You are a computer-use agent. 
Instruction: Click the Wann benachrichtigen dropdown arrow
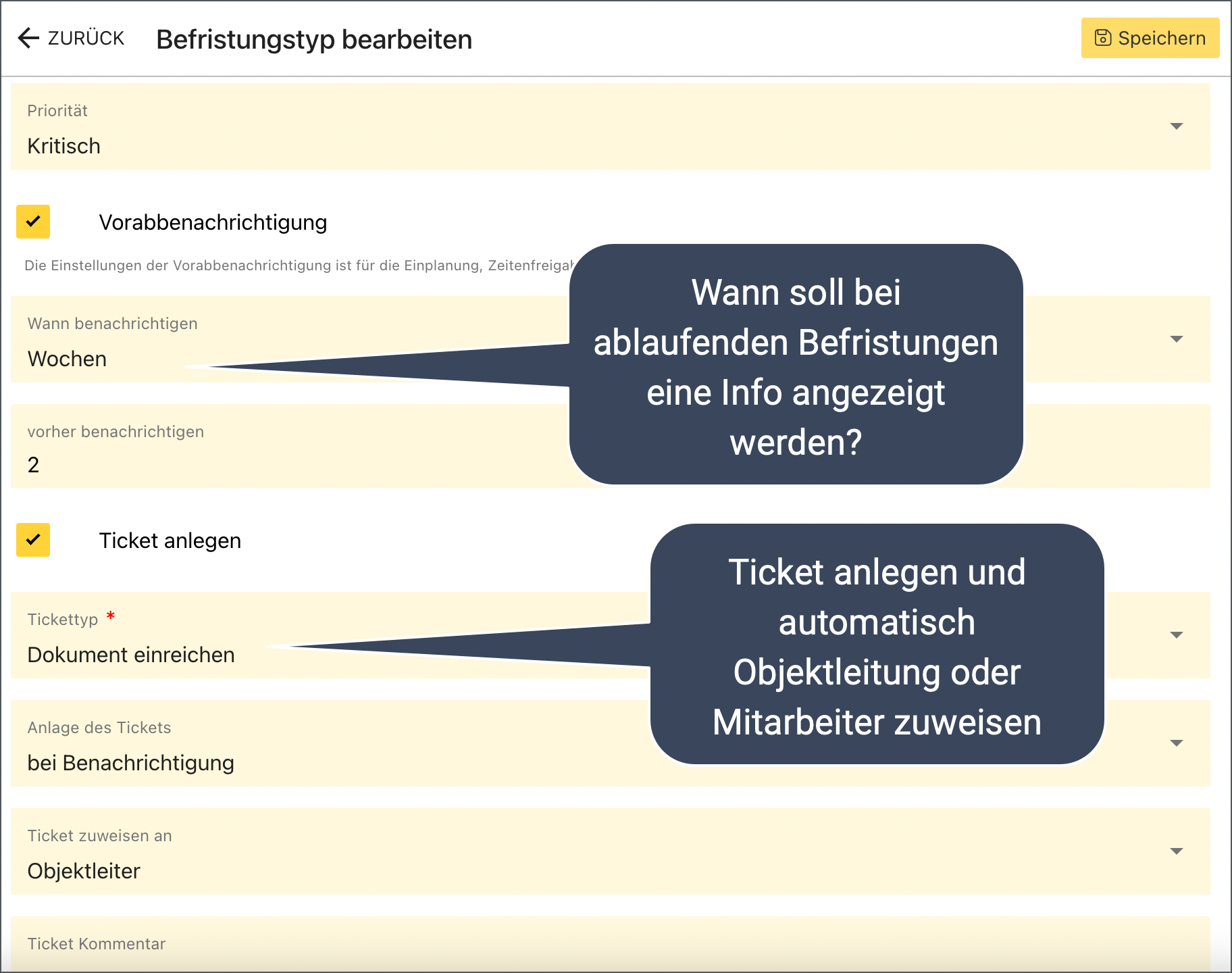(x=1176, y=339)
